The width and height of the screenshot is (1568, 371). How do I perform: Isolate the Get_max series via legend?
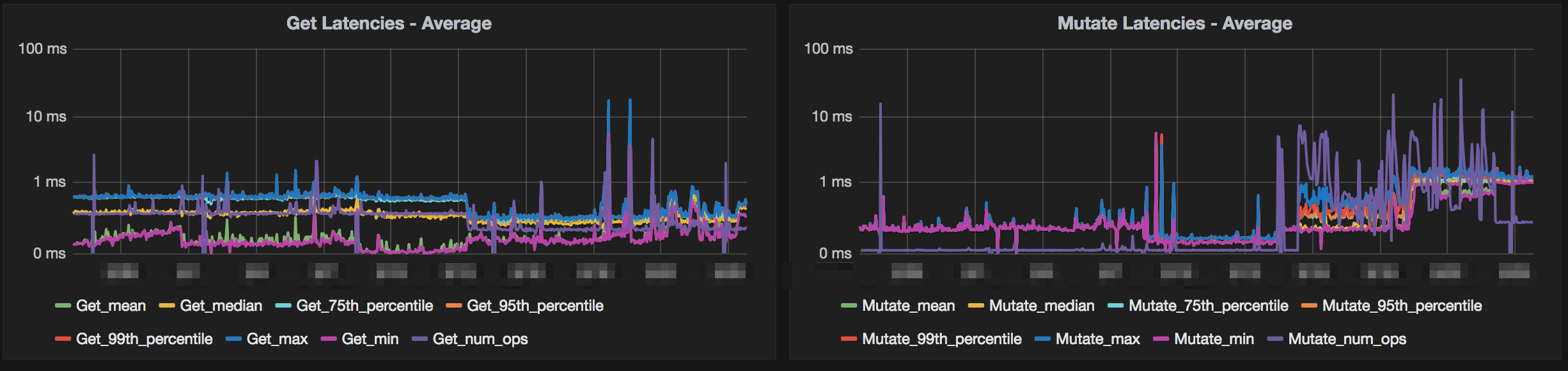(x=277, y=339)
